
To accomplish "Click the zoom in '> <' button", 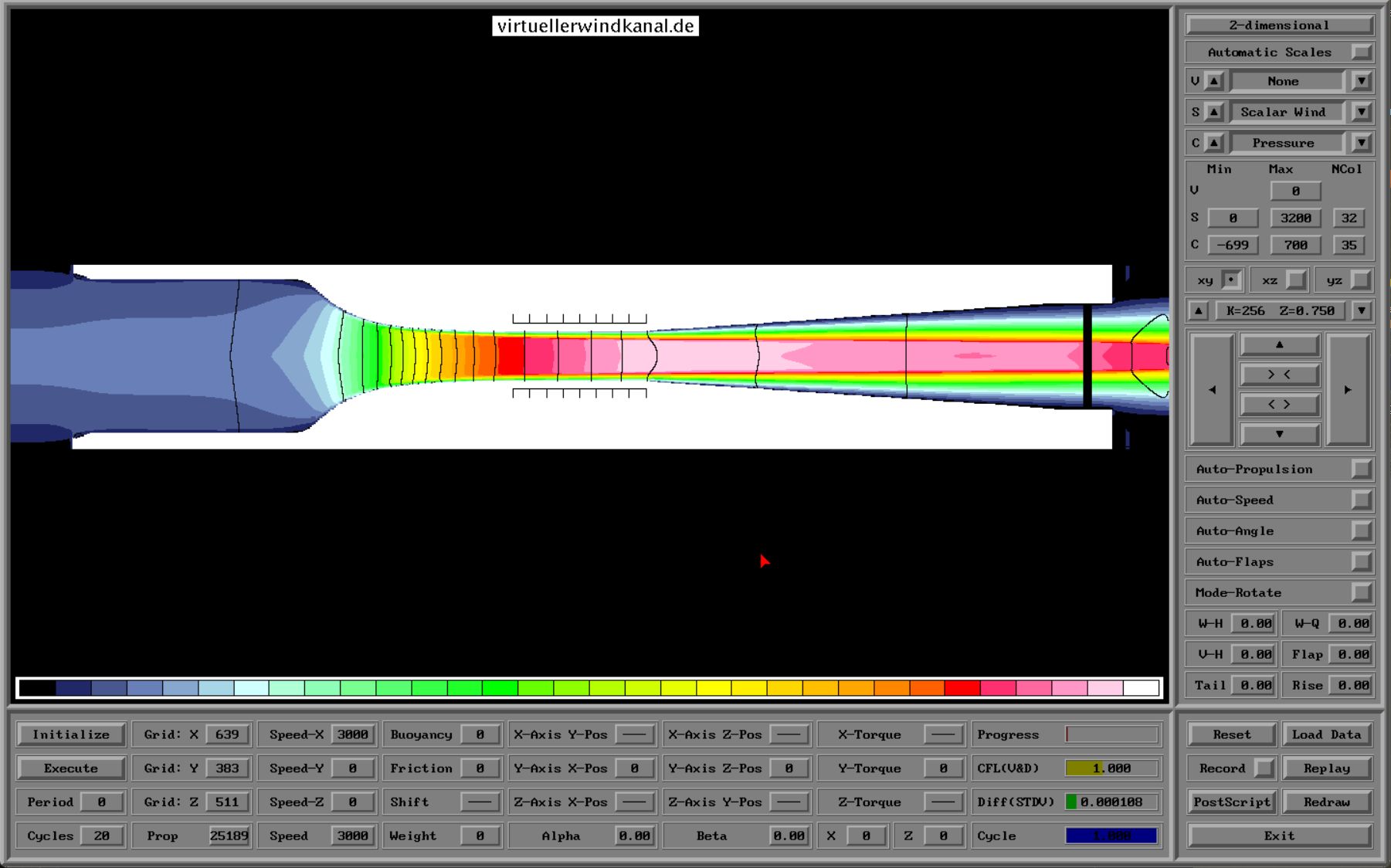I will [x=1279, y=375].
